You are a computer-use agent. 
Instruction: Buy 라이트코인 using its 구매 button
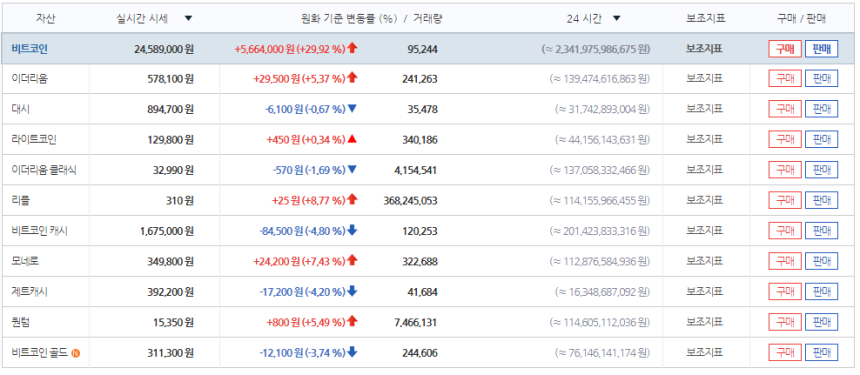(785, 139)
